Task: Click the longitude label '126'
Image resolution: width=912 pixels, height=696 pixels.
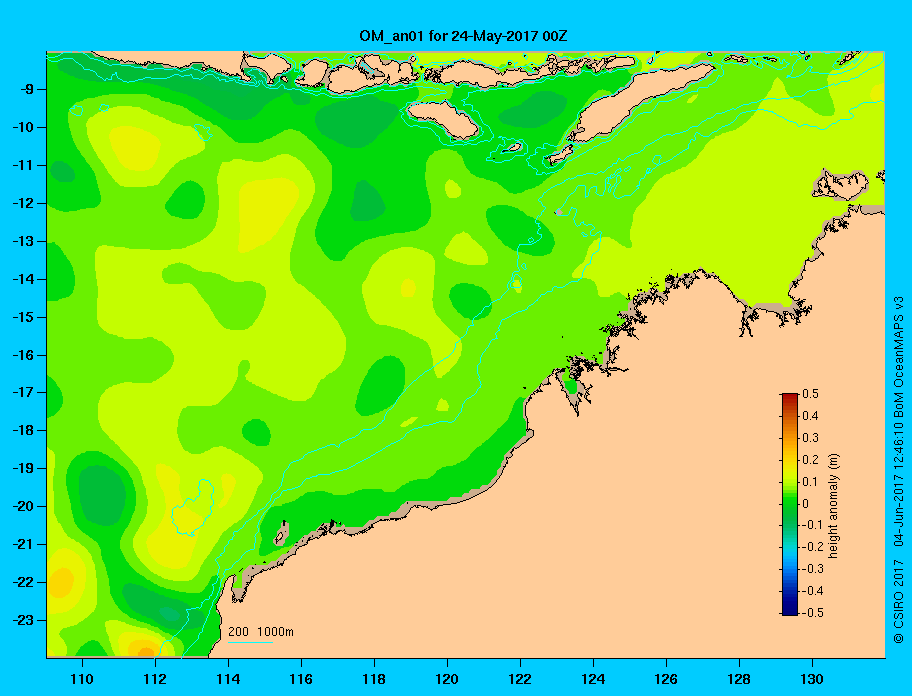Action: coord(666,679)
